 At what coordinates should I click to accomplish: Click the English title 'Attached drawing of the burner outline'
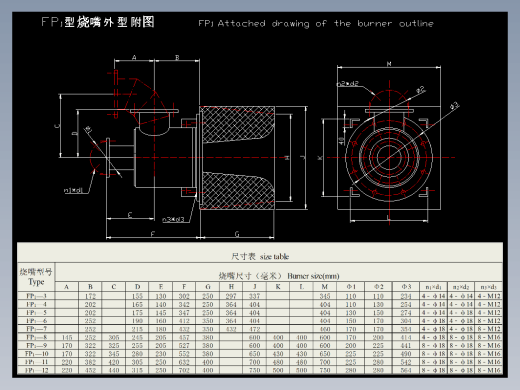325,24
